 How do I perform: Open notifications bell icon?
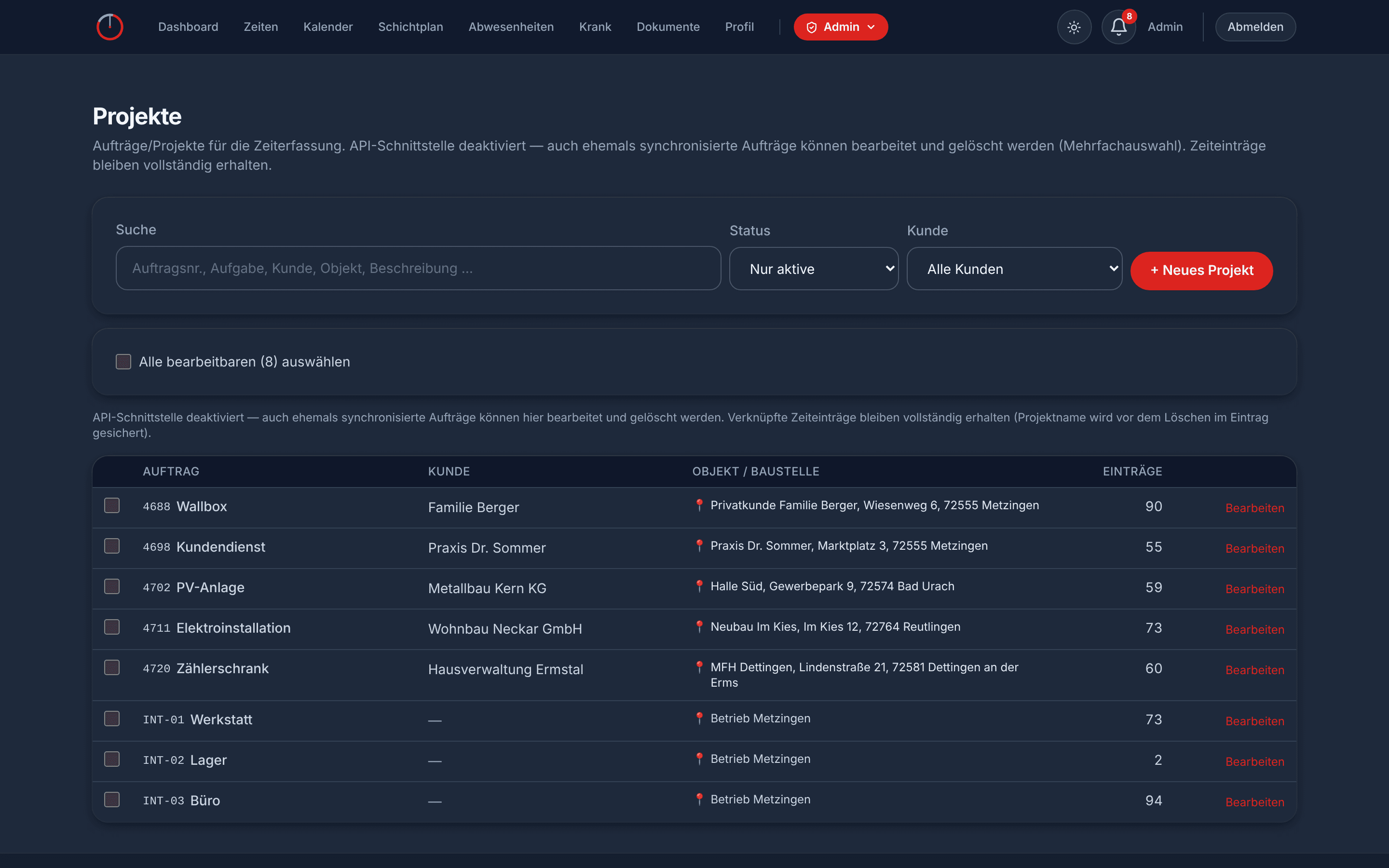(x=1118, y=27)
